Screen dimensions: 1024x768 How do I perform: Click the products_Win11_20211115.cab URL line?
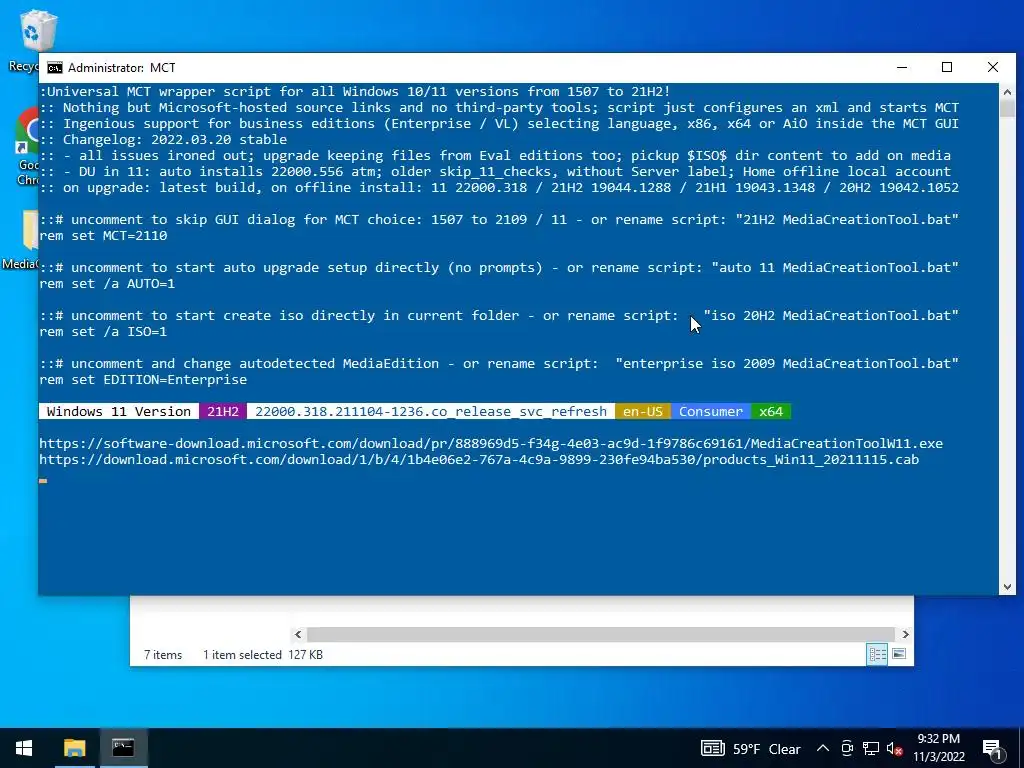(x=479, y=460)
